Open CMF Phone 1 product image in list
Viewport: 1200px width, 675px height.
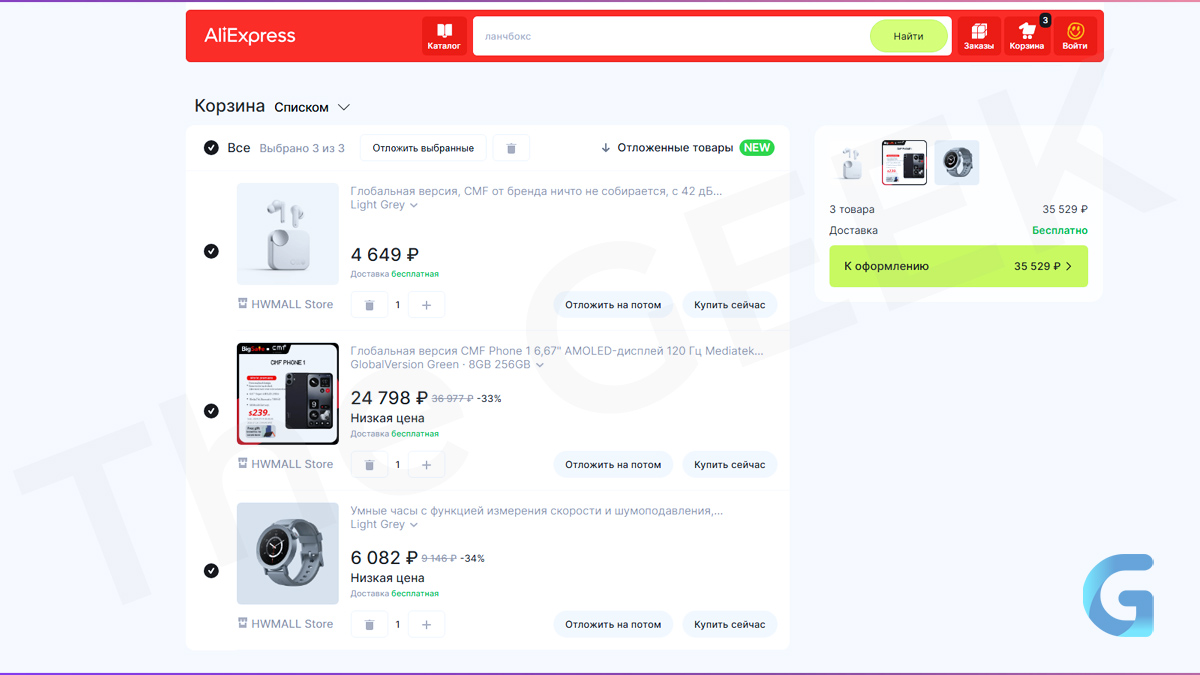[x=288, y=394]
